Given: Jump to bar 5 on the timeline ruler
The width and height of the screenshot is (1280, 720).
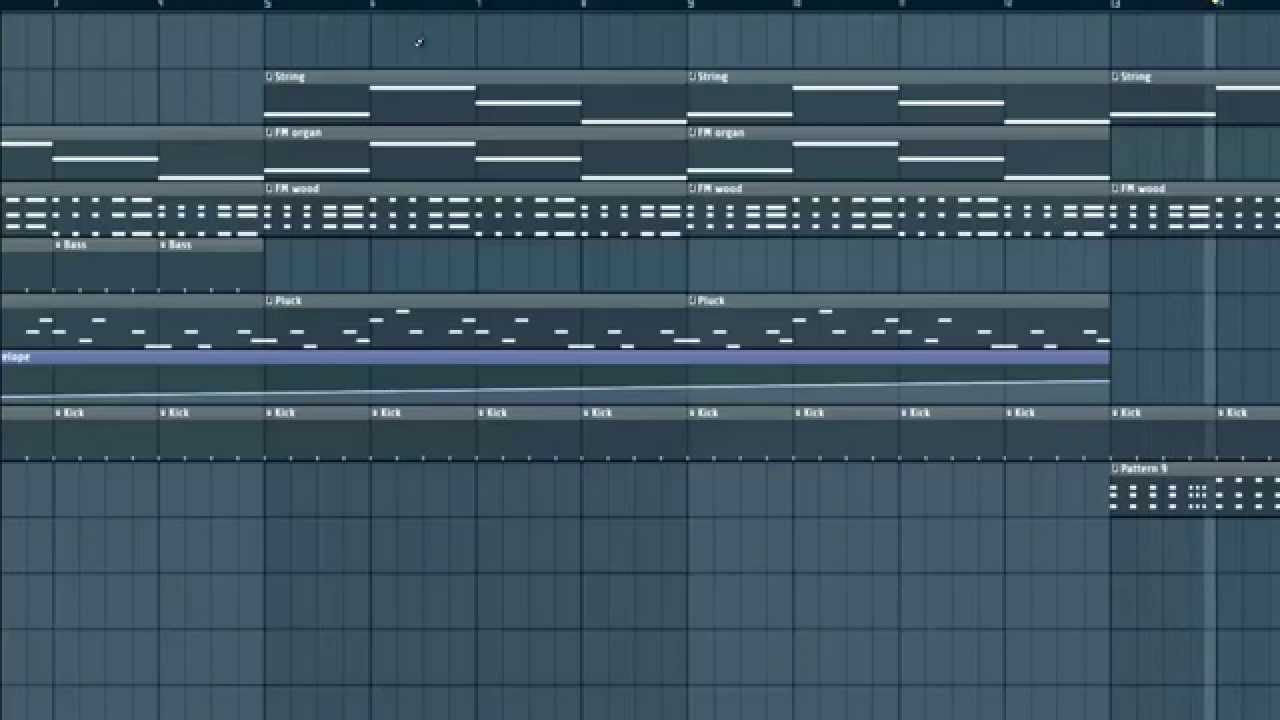Looking at the screenshot, I should pyautogui.click(x=267, y=4).
